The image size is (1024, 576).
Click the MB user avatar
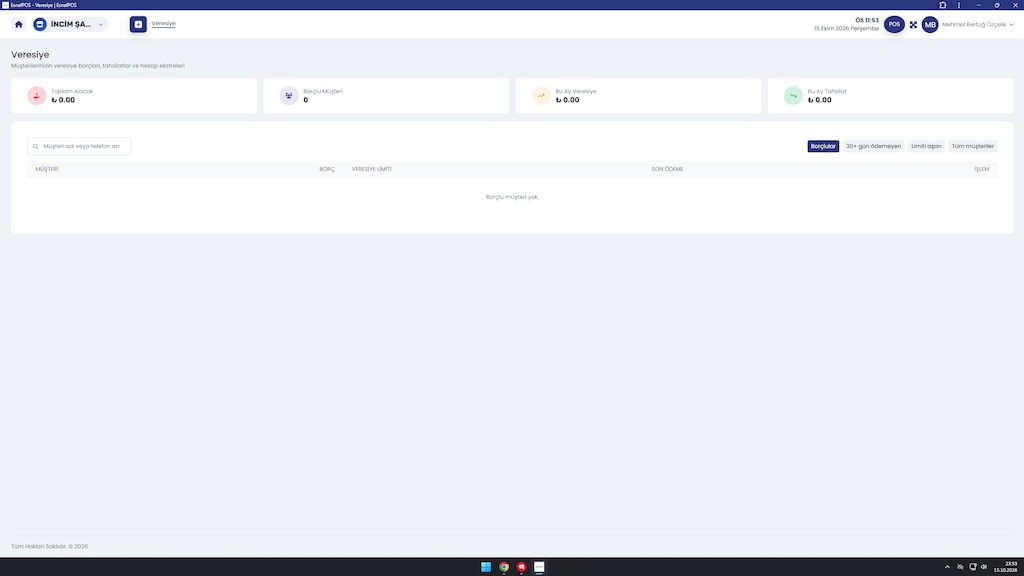click(x=930, y=25)
